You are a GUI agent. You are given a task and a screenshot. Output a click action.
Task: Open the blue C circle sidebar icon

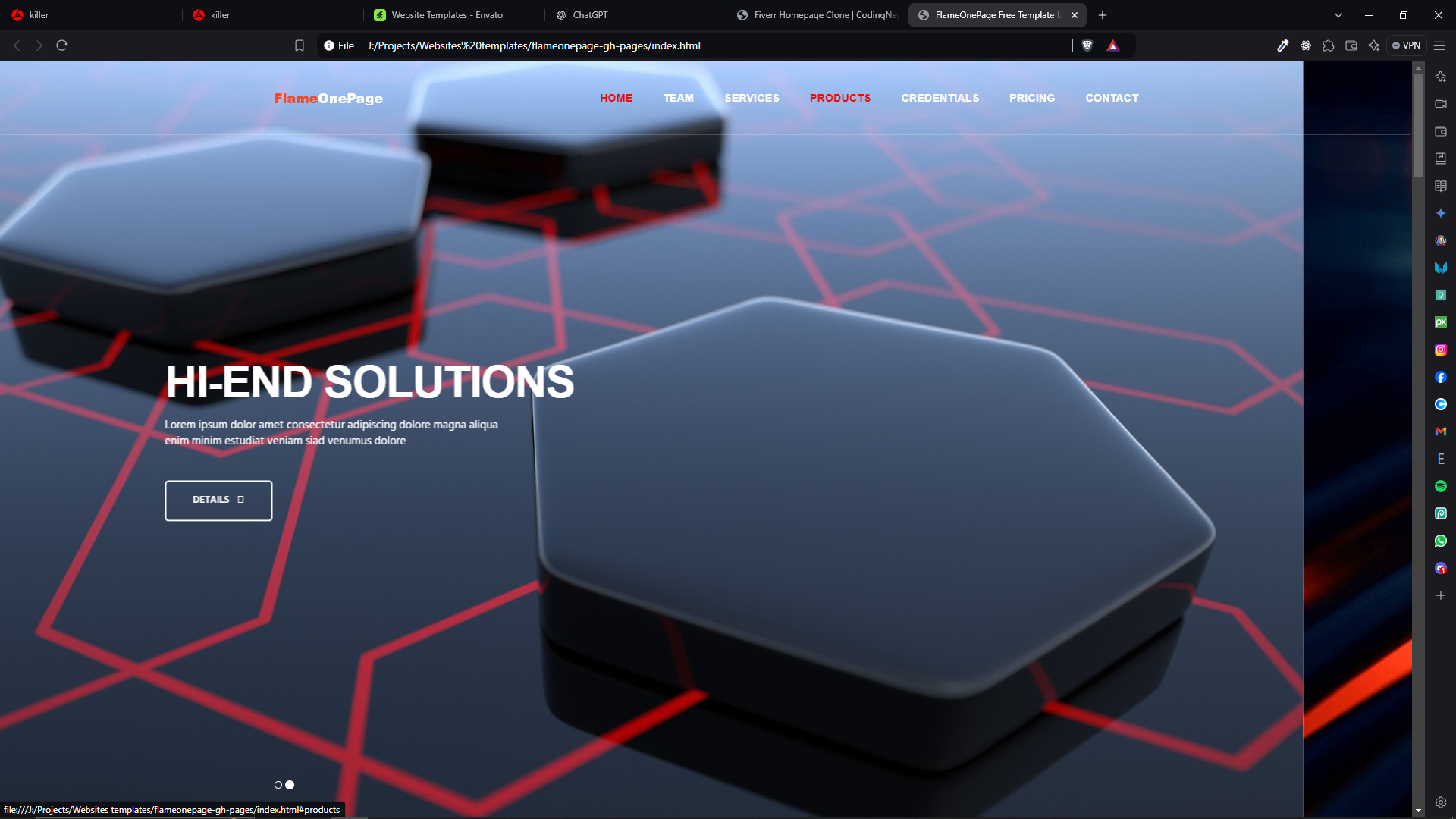(1441, 404)
